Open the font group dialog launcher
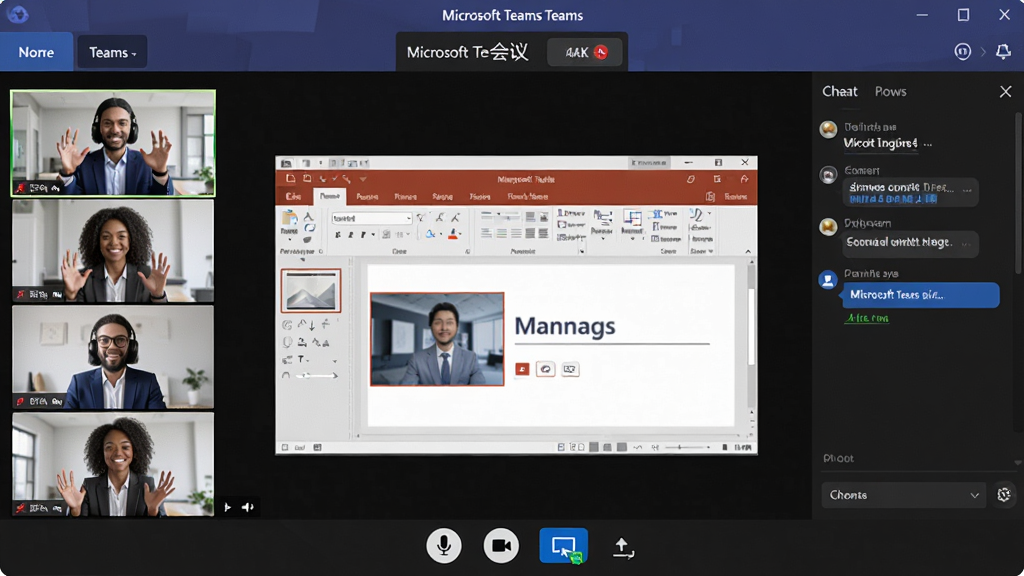This screenshot has width=1024, height=576. coord(468,251)
